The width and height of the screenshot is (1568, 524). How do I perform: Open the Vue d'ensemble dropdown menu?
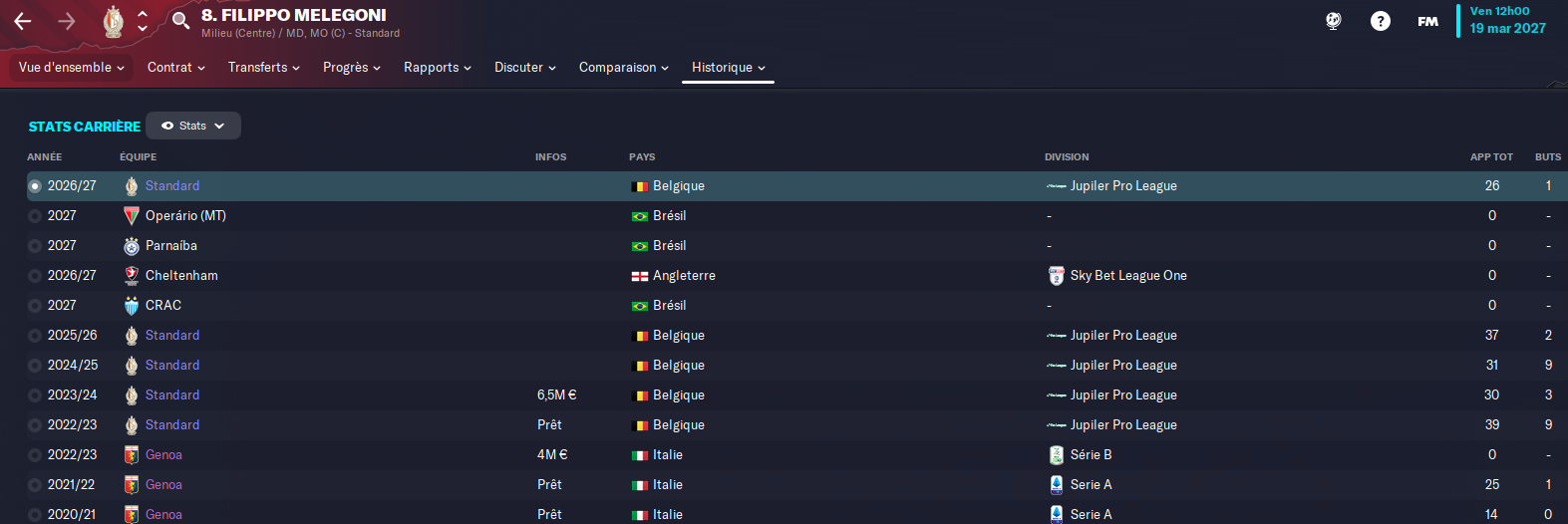71,68
